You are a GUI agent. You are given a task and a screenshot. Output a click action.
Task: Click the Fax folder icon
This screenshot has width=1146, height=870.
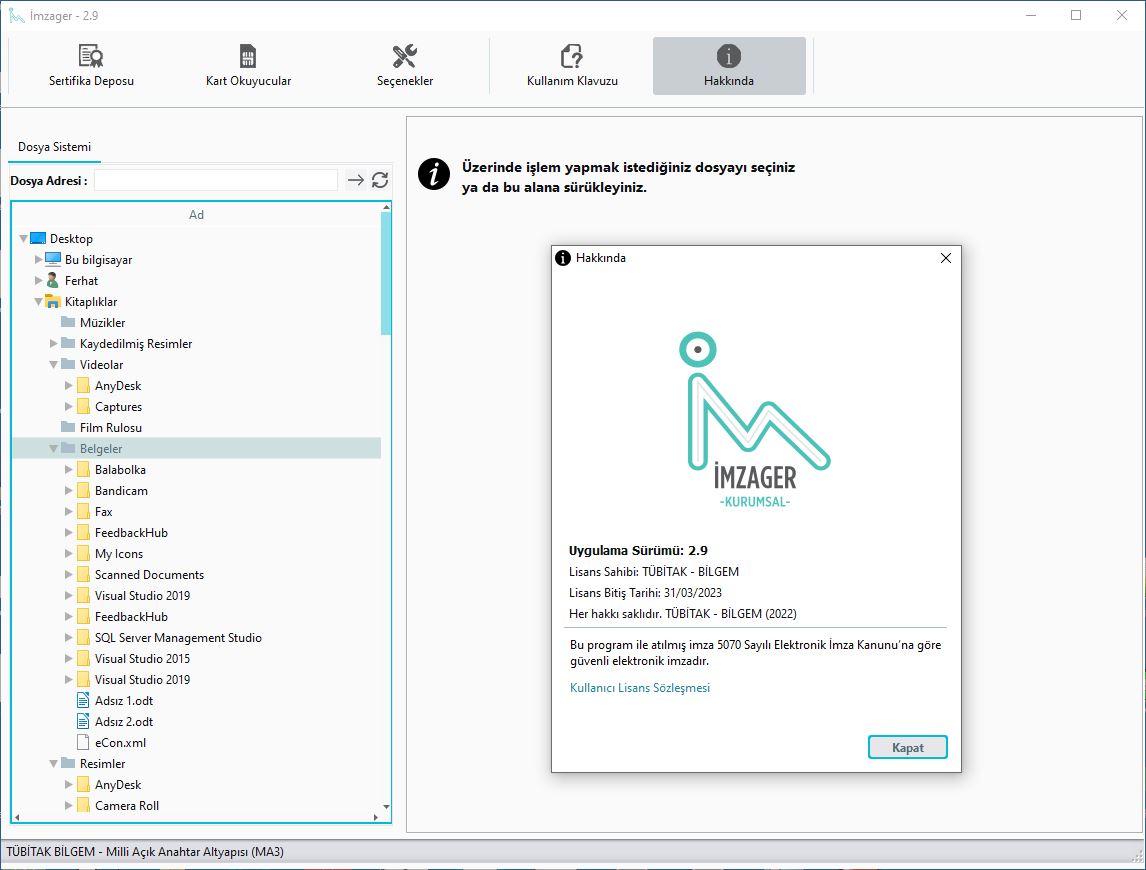(83, 512)
